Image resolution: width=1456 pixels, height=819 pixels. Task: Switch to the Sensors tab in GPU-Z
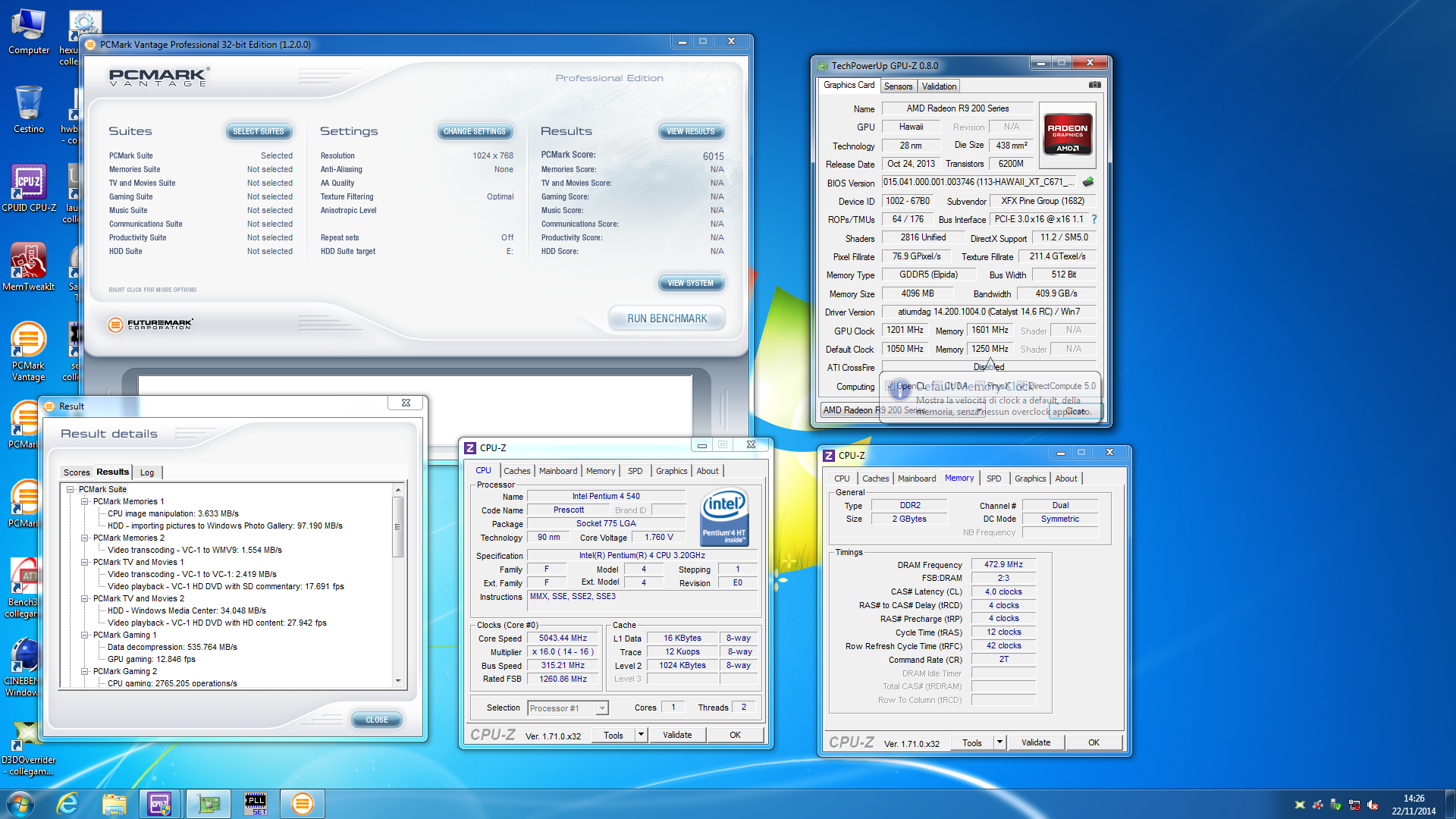coord(898,86)
